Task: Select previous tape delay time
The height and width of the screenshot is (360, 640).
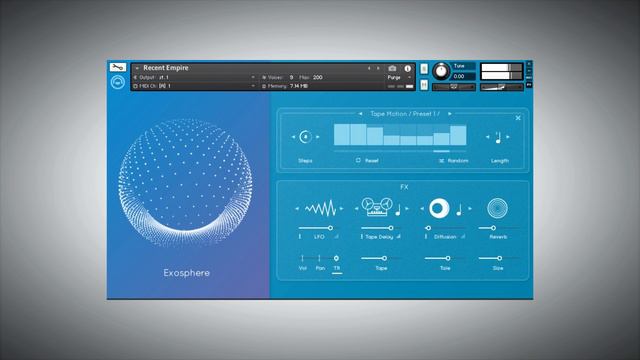Action: coord(356,209)
